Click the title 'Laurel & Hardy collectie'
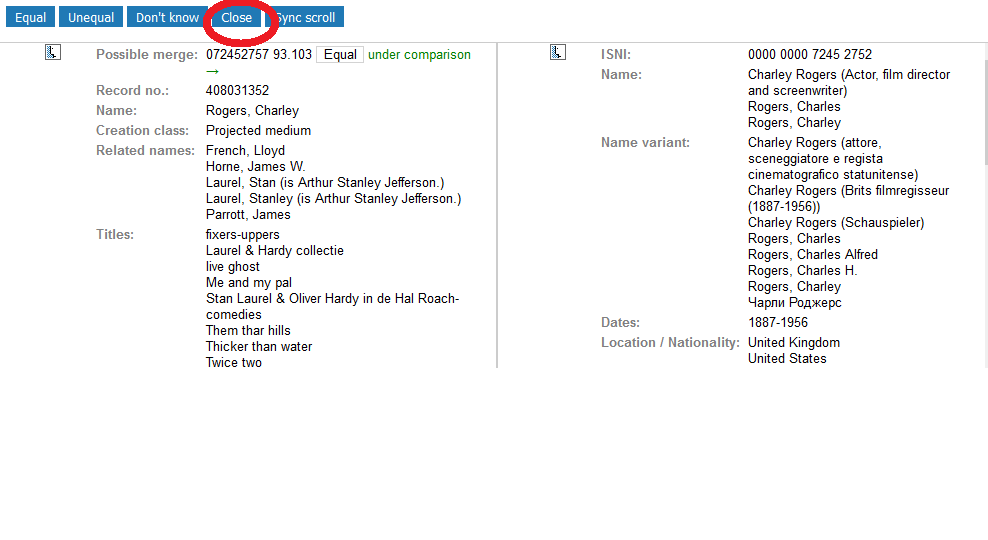Screen dimensions: 988x540 pyautogui.click(x=274, y=251)
